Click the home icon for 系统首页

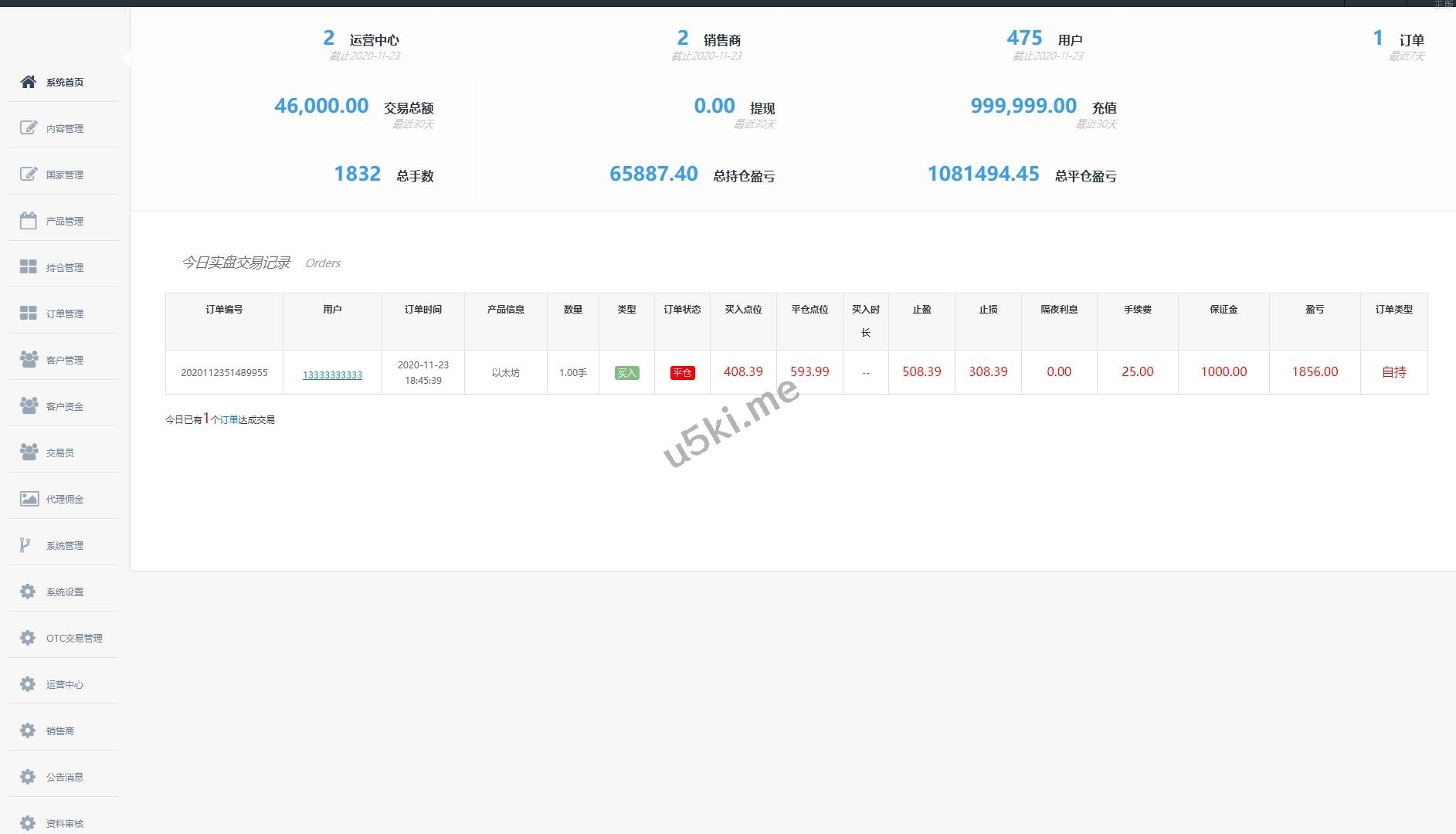[29, 82]
